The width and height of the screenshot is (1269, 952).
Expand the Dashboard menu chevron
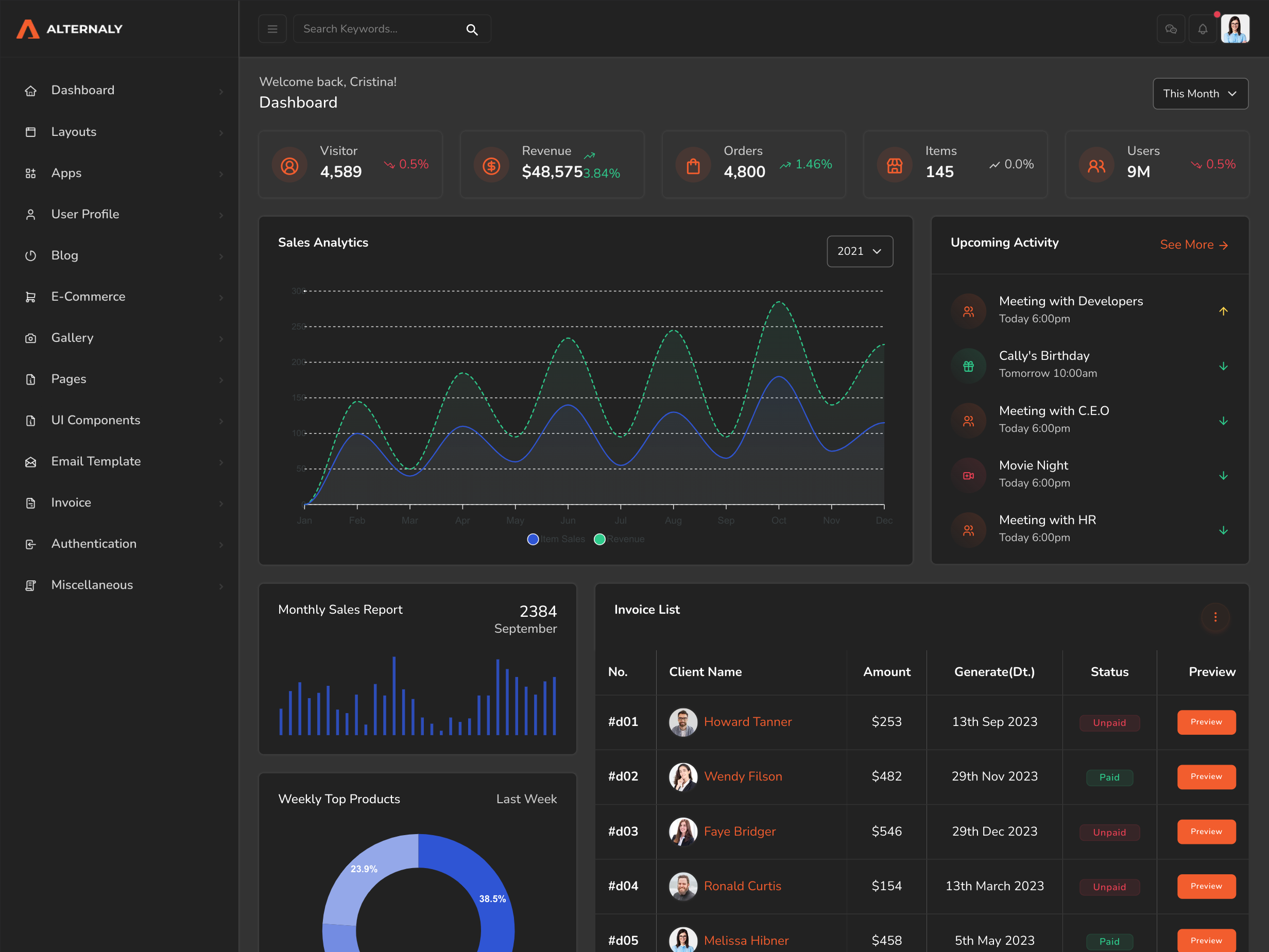221,91
